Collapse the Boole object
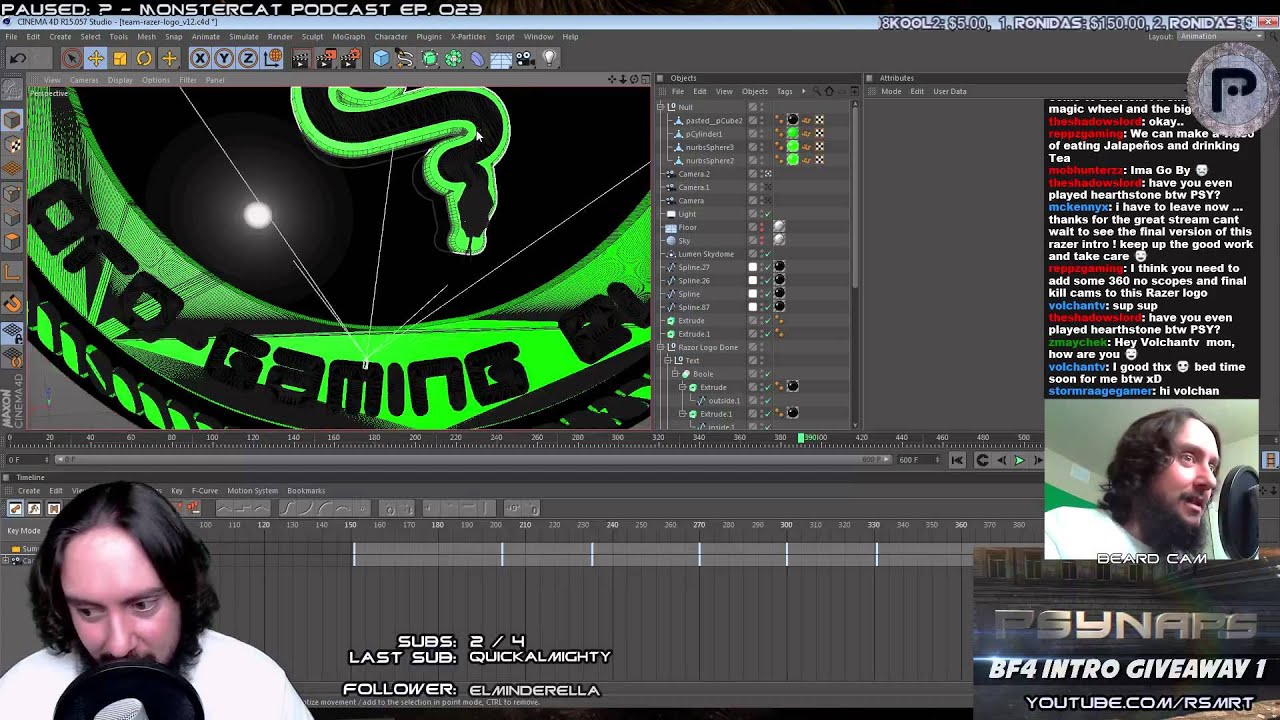Image resolution: width=1280 pixels, height=720 pixels. pos(676,374)
